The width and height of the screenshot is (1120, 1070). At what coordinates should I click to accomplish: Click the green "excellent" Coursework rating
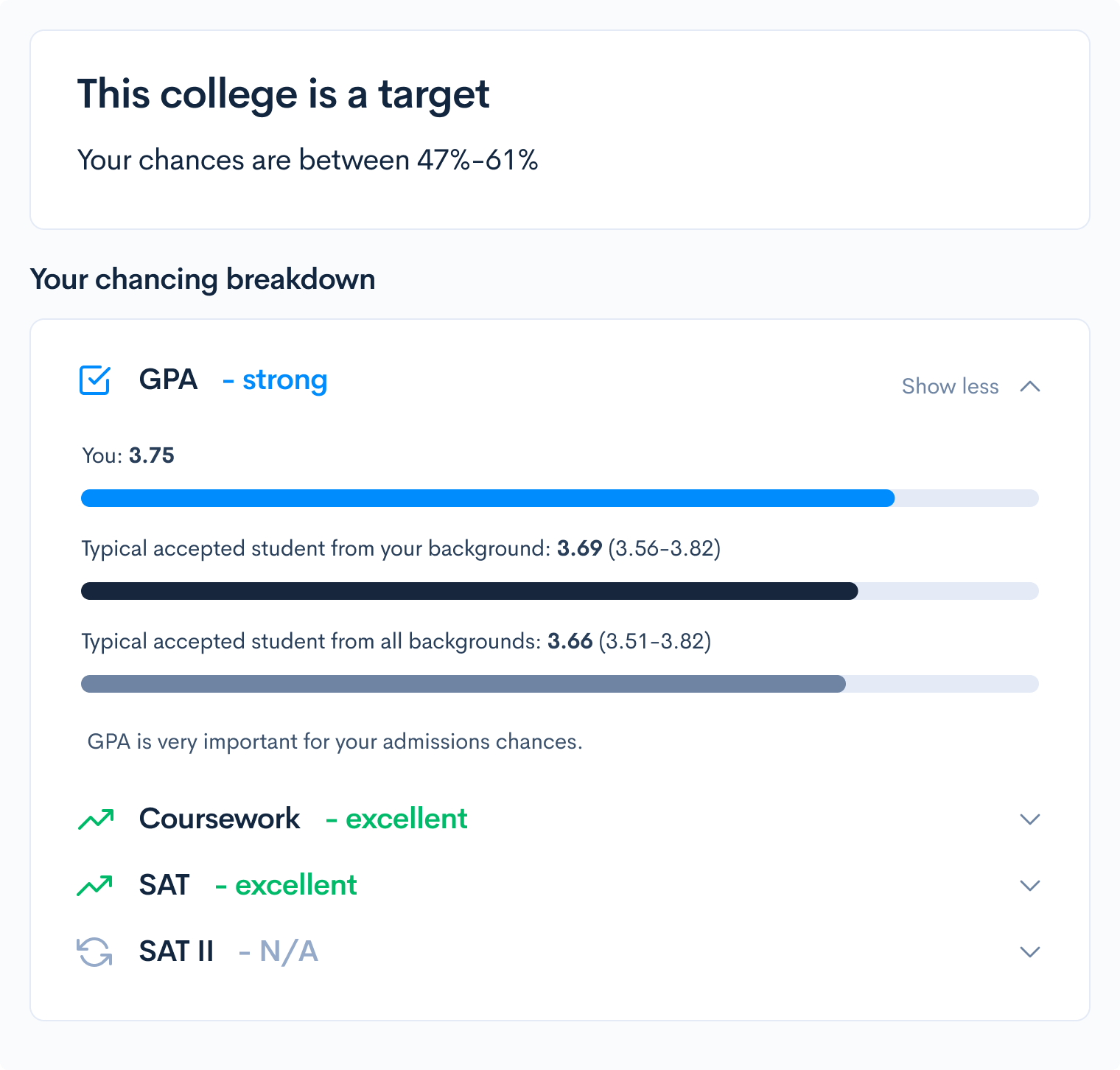pyautogui.click(x=406, y=819)
